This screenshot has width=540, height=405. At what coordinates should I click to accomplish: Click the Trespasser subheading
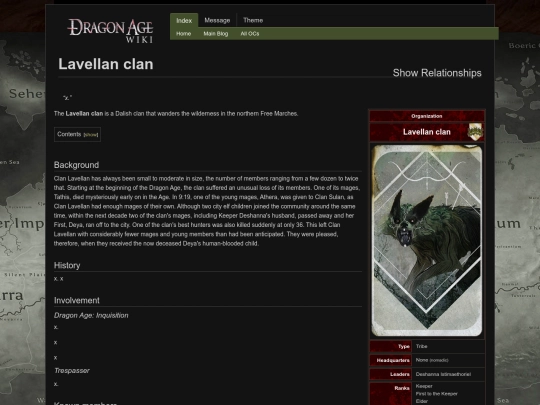[x=72, y=371]
